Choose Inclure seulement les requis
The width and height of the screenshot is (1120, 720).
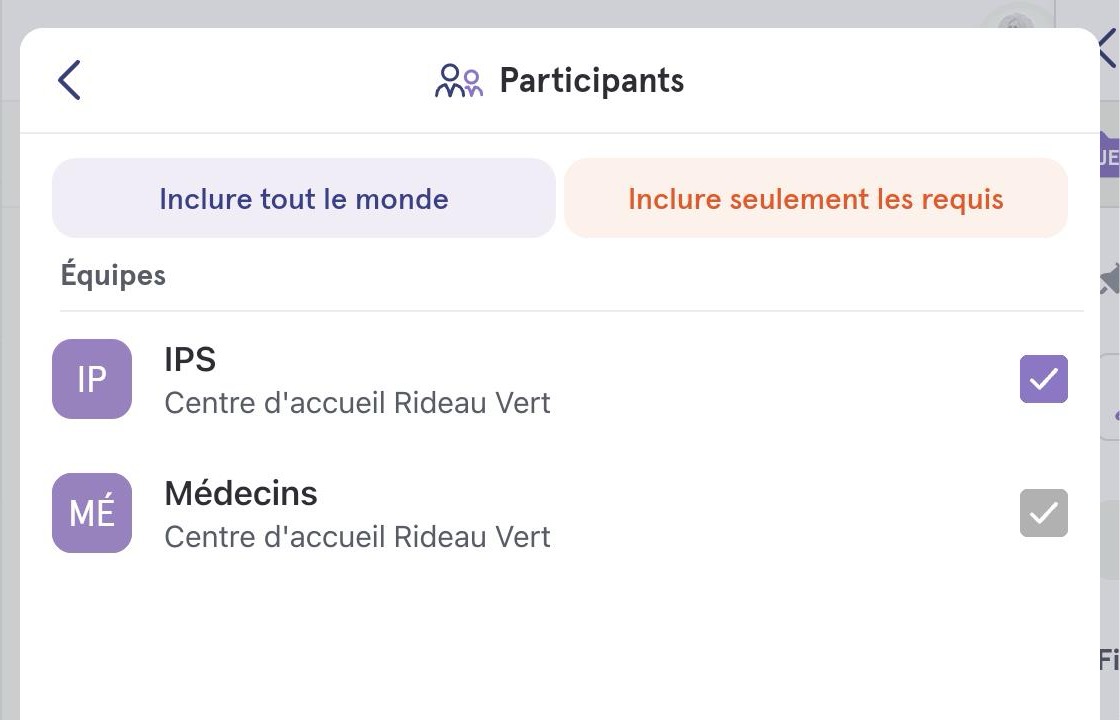pyautogui.click(x=816, y=198)
